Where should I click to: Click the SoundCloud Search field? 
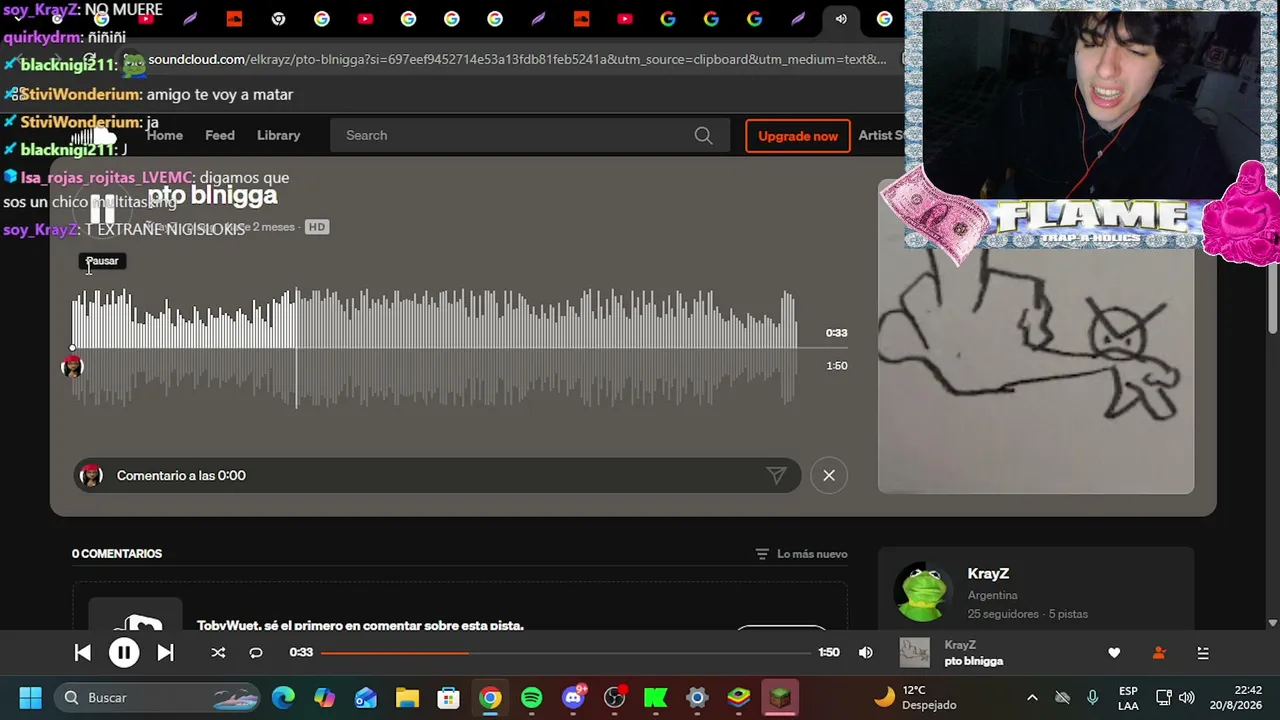(x=529, y=136)
